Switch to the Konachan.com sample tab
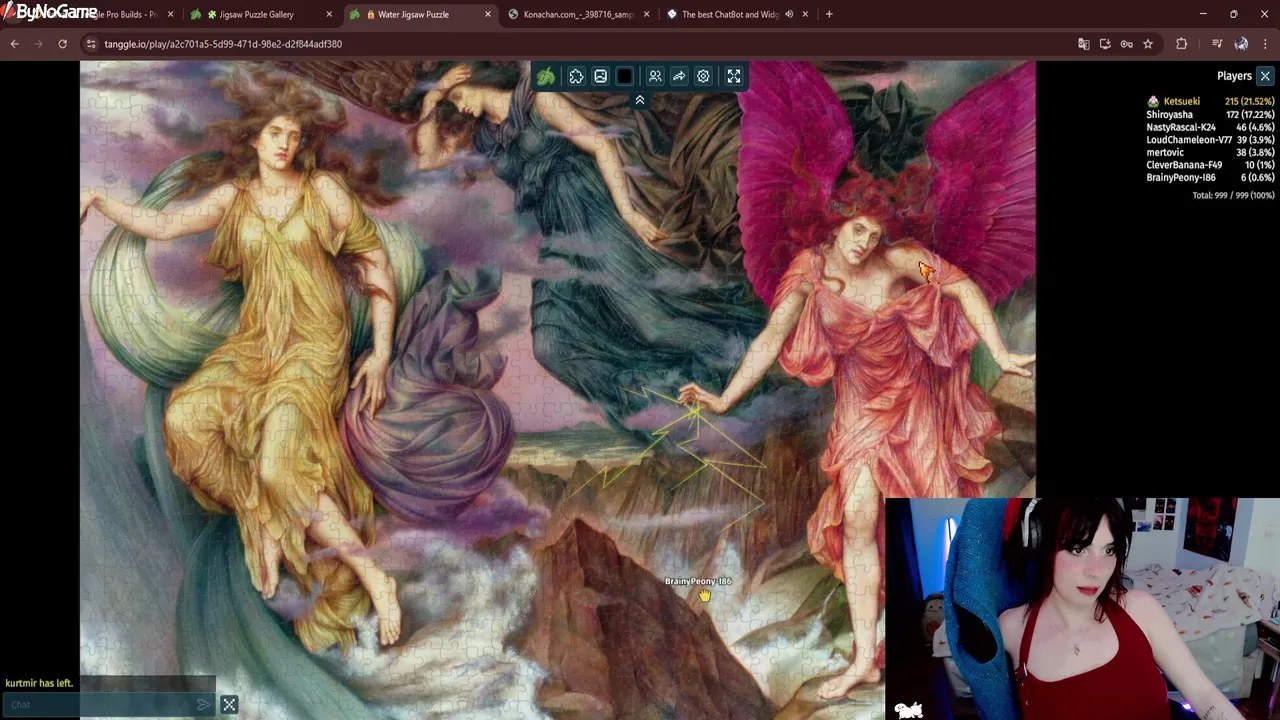1280x720 pixels. tap(577, 14)
